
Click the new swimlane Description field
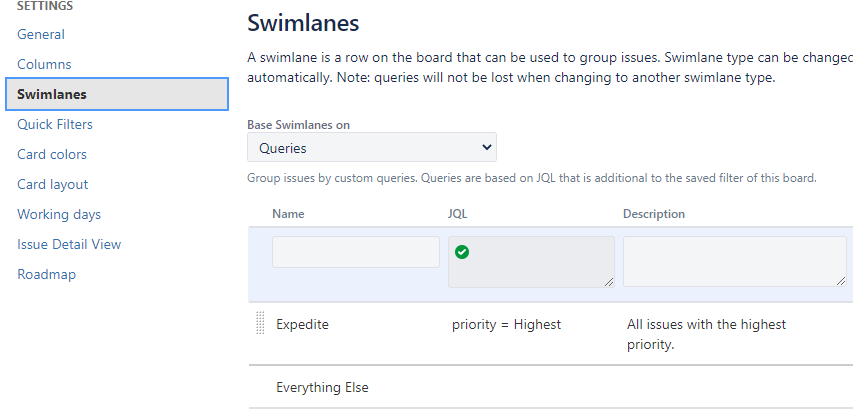pos(735,262)
